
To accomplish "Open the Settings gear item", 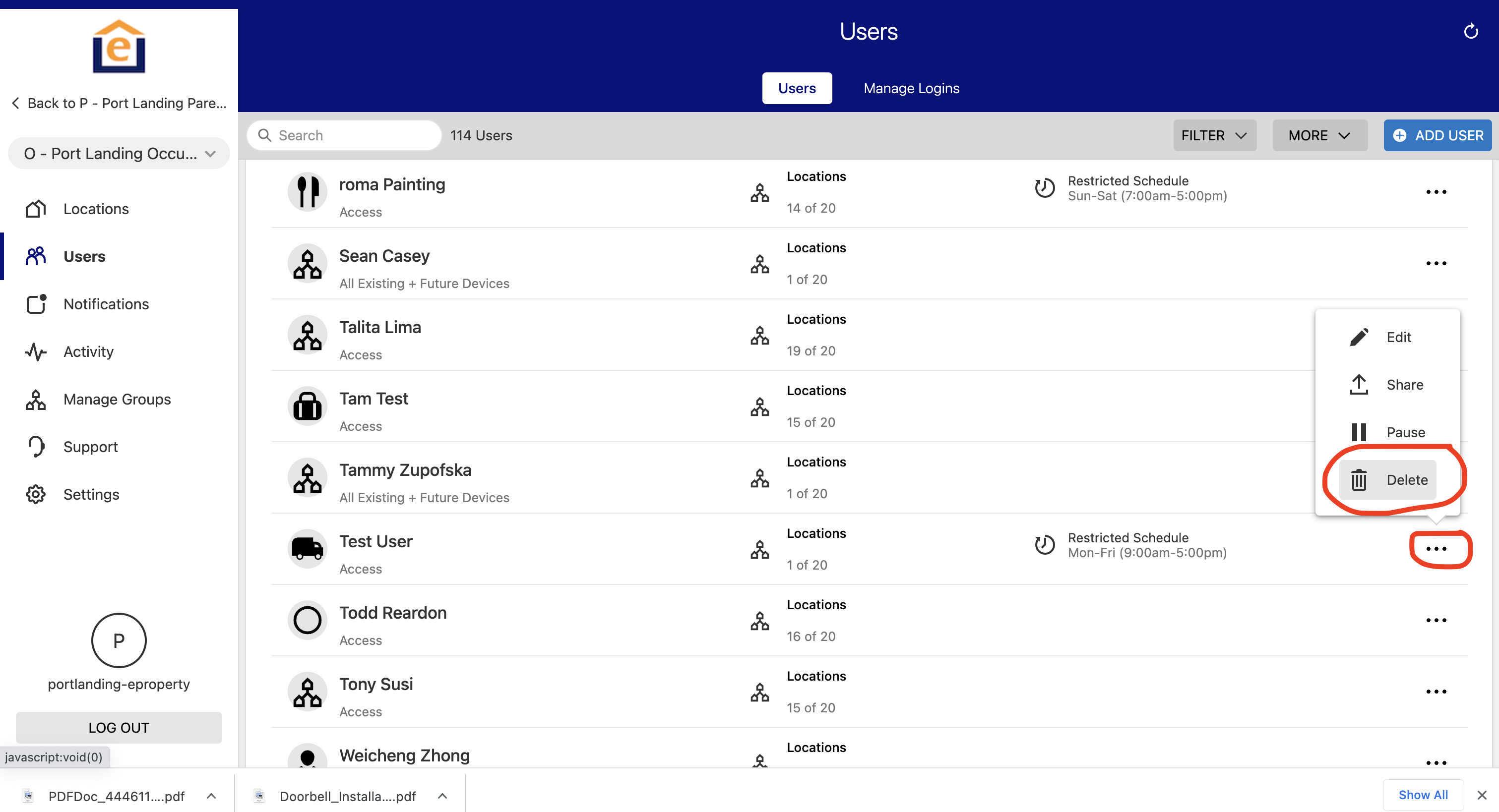I will [91, 494].
